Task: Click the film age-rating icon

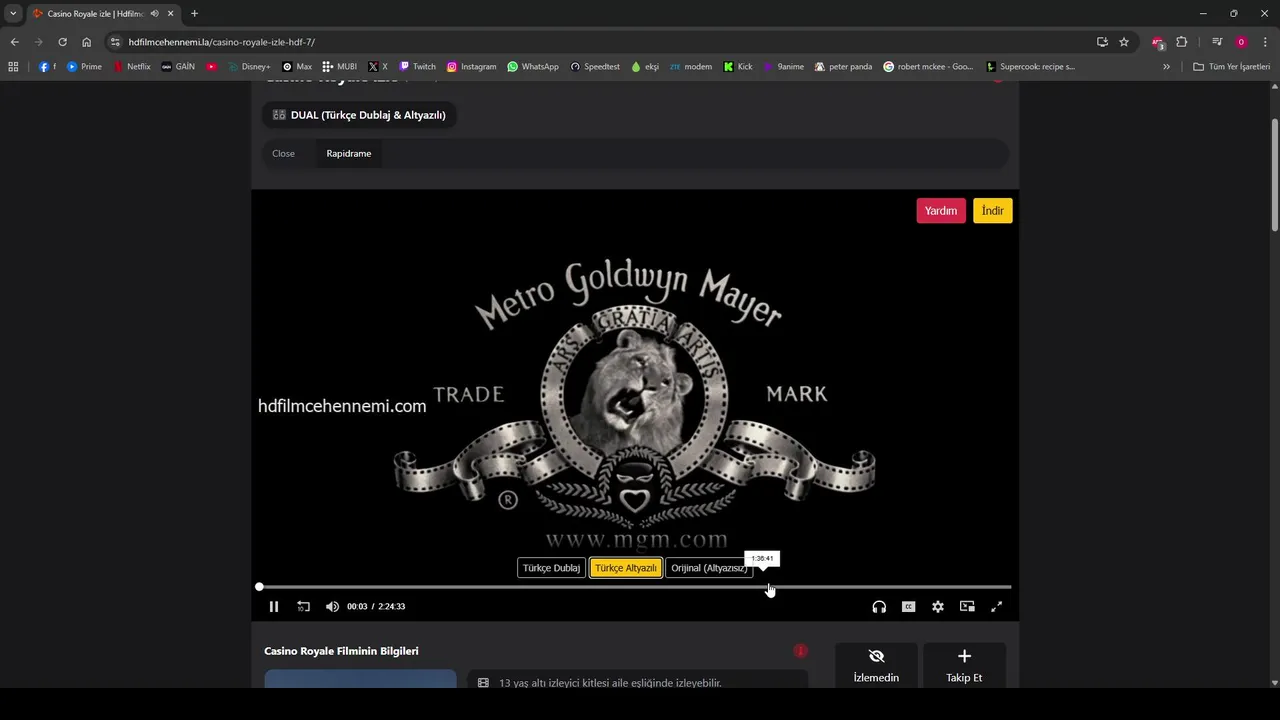Action: (x=484, y=683)
